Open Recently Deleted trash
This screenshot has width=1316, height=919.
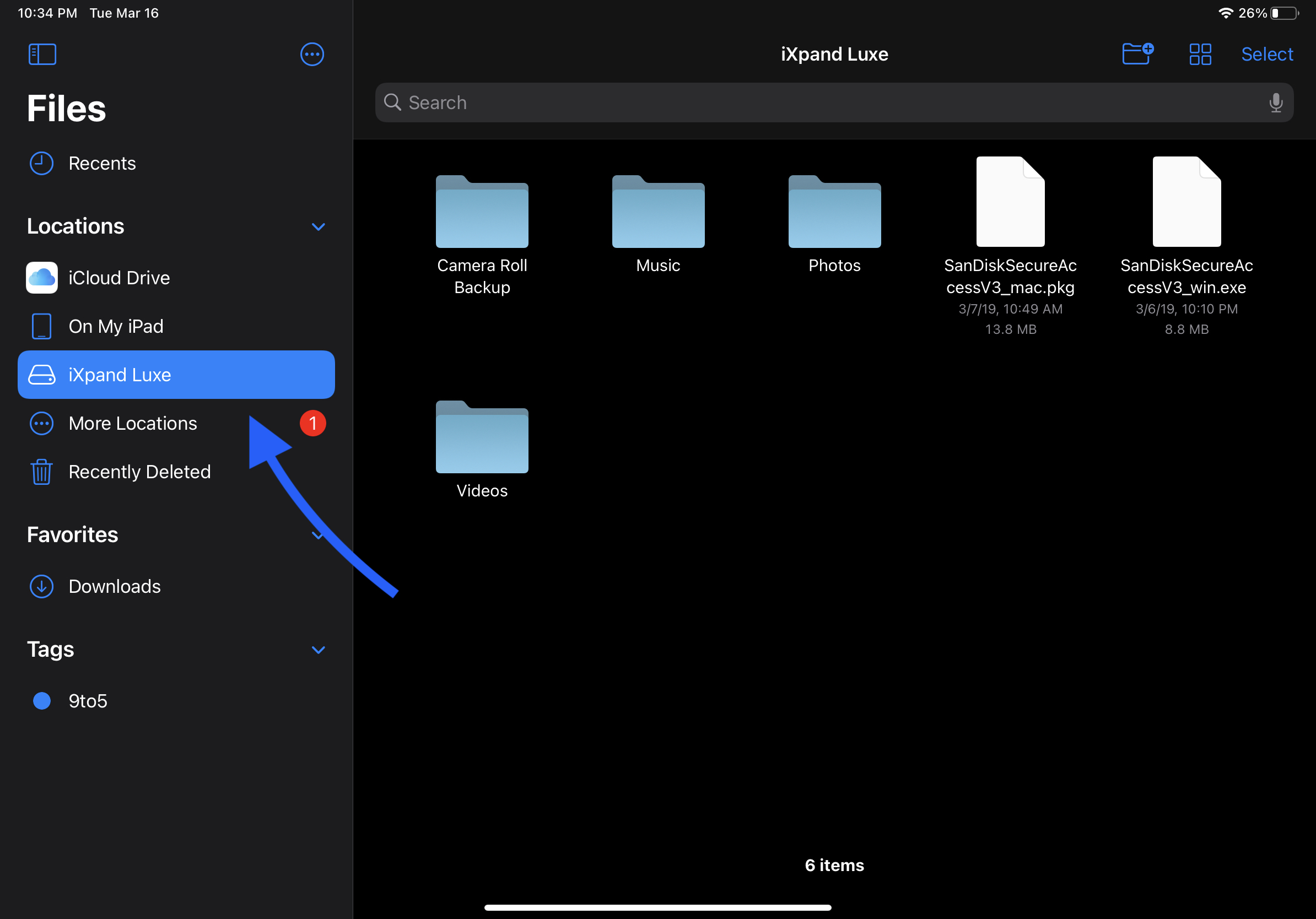pos(139,472)
